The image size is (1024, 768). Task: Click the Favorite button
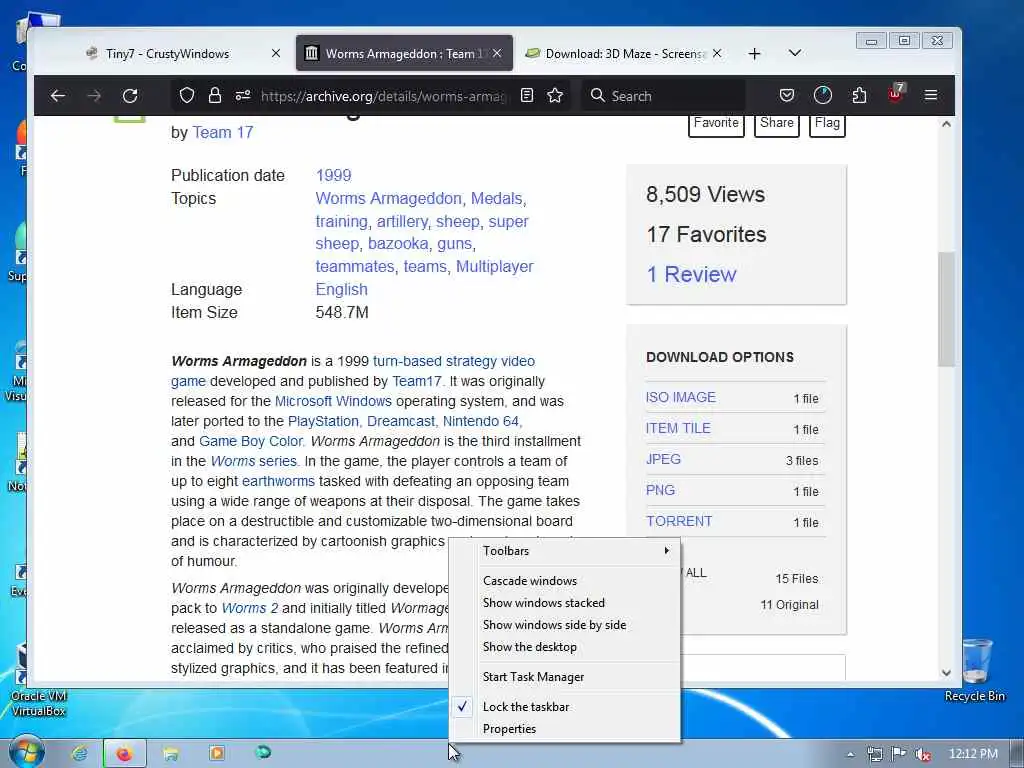pos(716,123)
